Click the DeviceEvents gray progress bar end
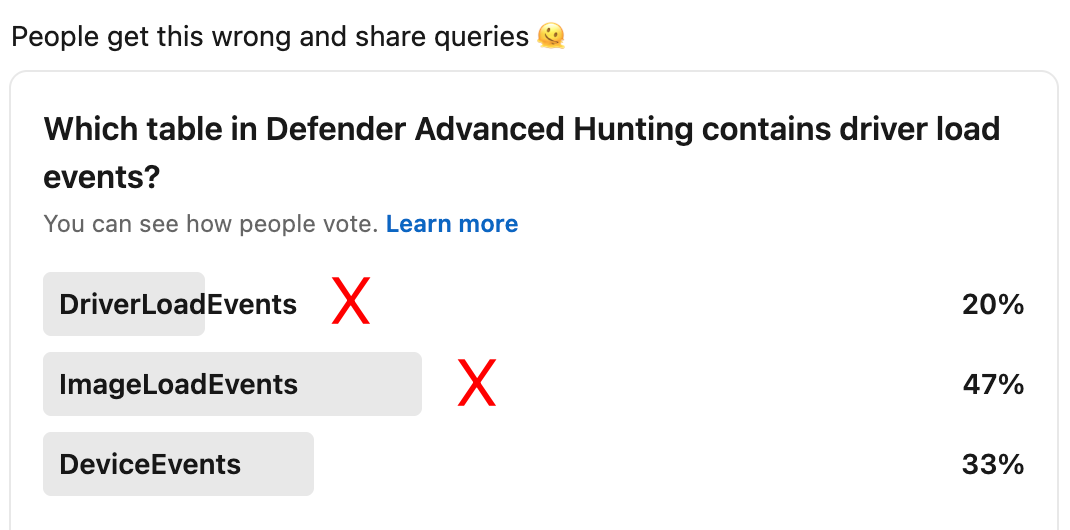 (302, 464)
